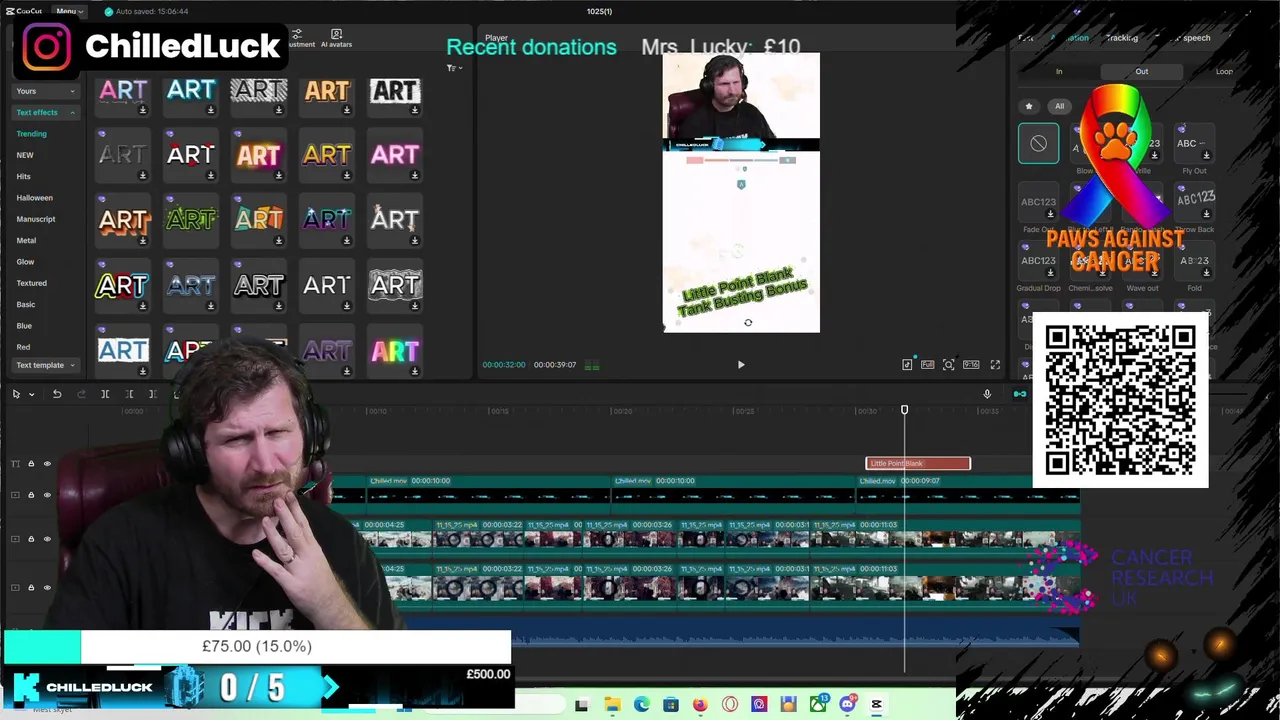This screenshot has width=1280, height=720.
Task: Select the NEW text effects category
Action: point(25,155)
